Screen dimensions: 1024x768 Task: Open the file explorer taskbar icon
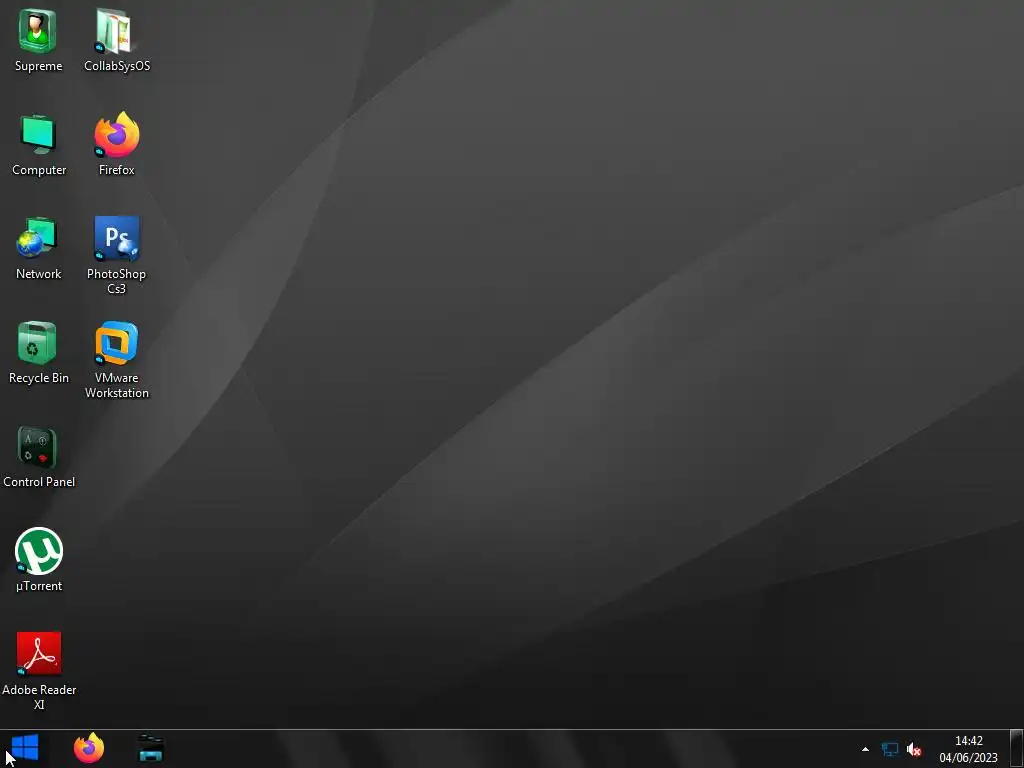pos(151,748)
